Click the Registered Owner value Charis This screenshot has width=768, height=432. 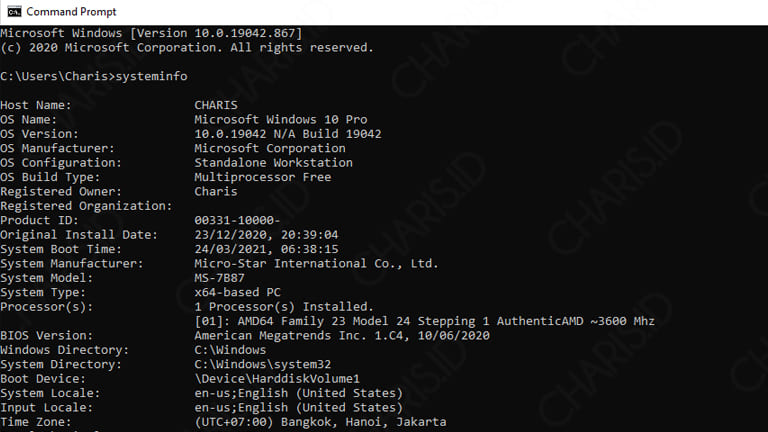tap(216, 192)
